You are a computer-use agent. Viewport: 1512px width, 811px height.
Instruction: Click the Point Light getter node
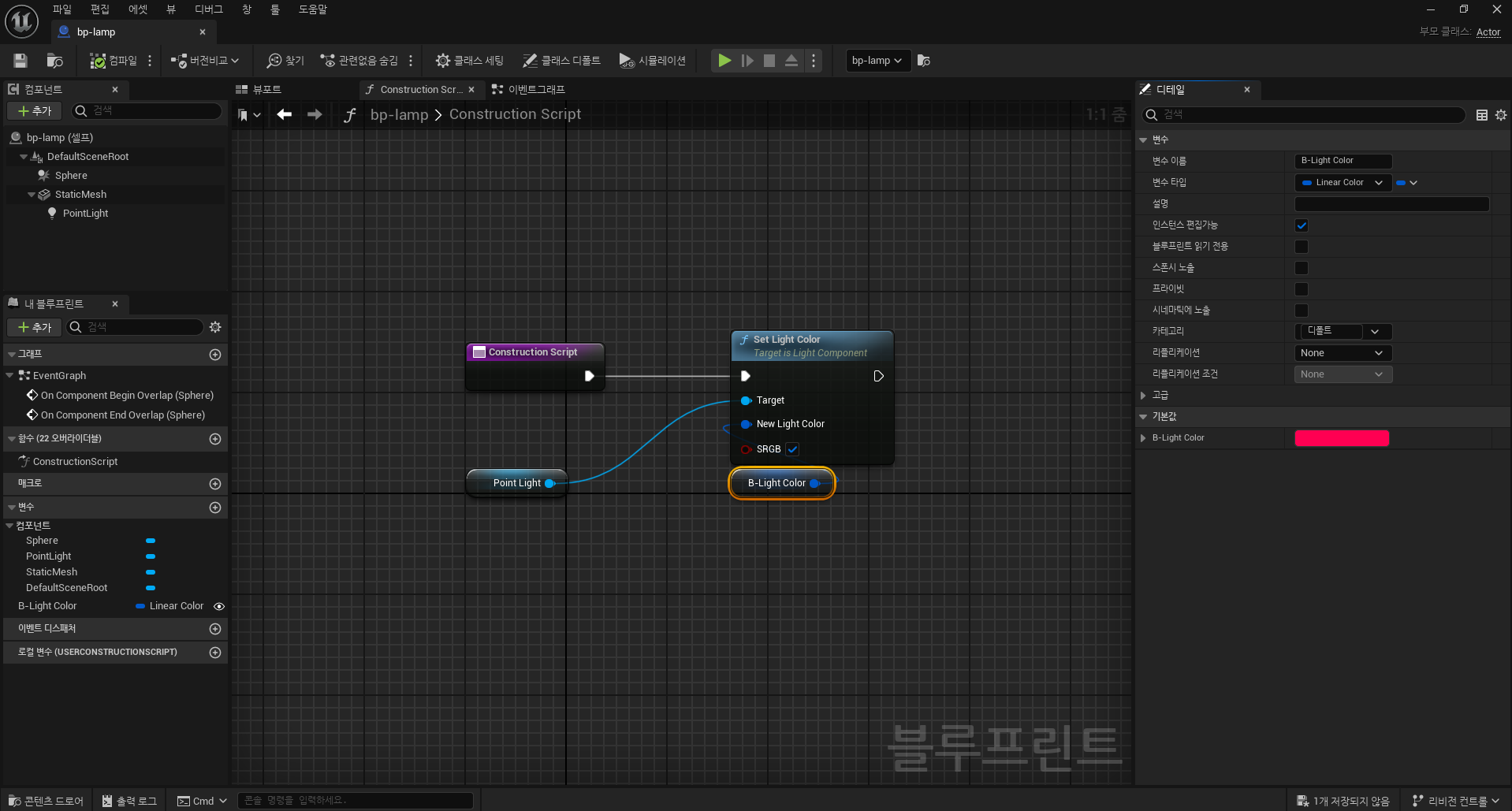[517, 483]
